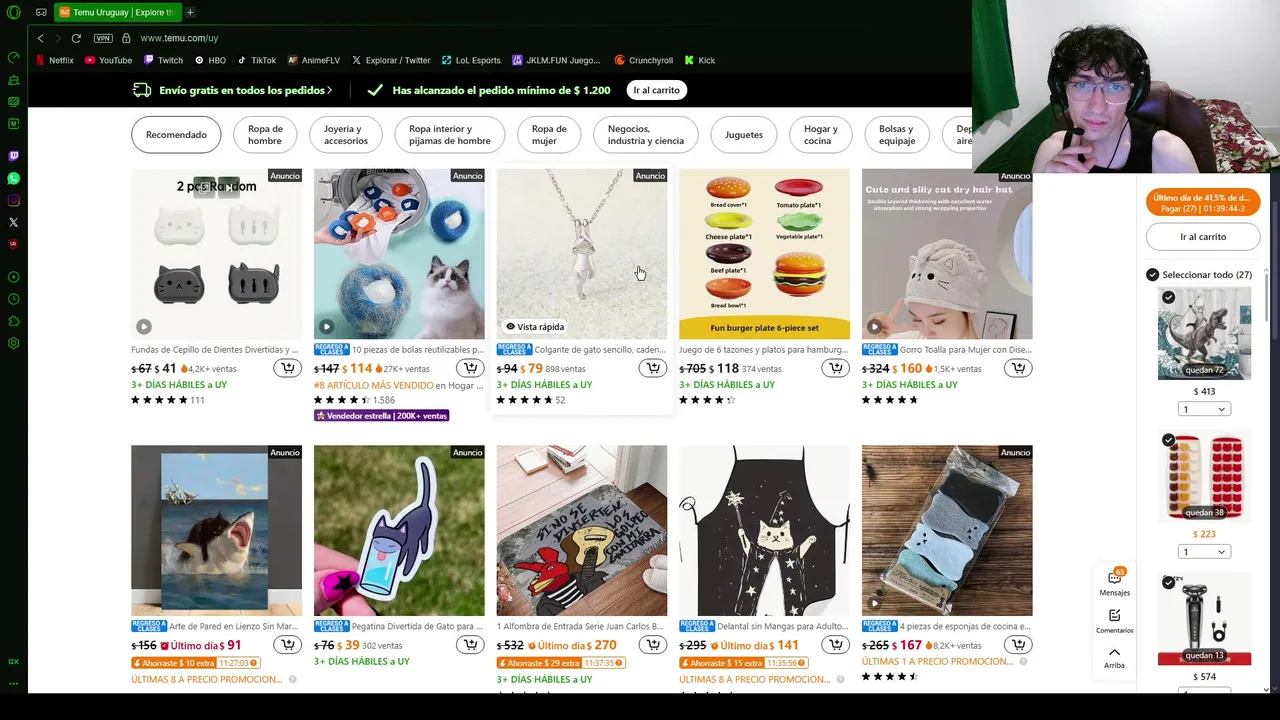Add cat necklace pendant to cart
This screenshot has height=720, width=1280.
pyautogui.click(x=653, y=368)
